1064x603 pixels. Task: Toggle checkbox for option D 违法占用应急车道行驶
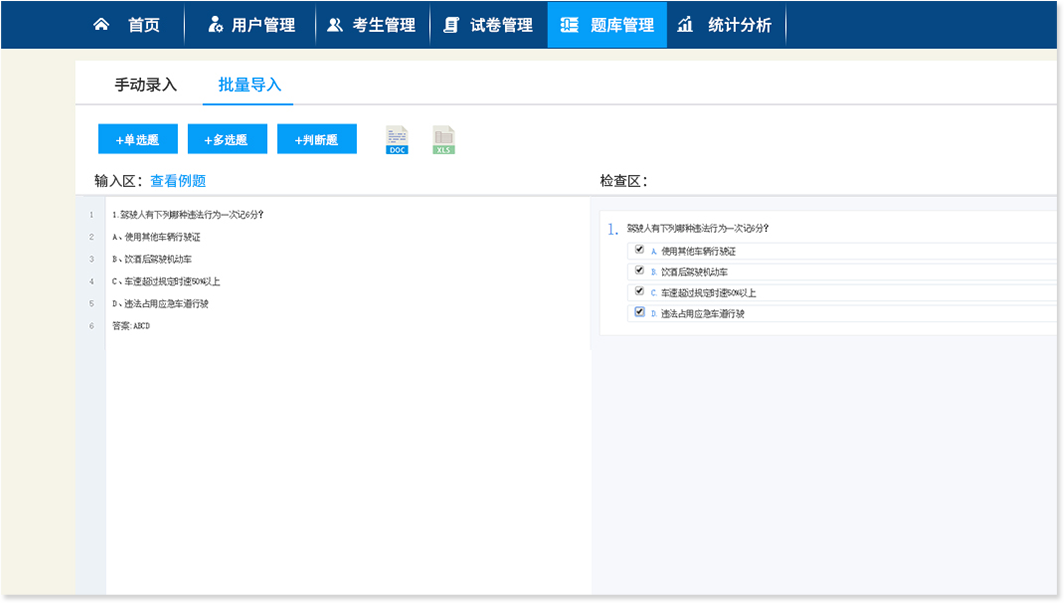click(640, 312)
